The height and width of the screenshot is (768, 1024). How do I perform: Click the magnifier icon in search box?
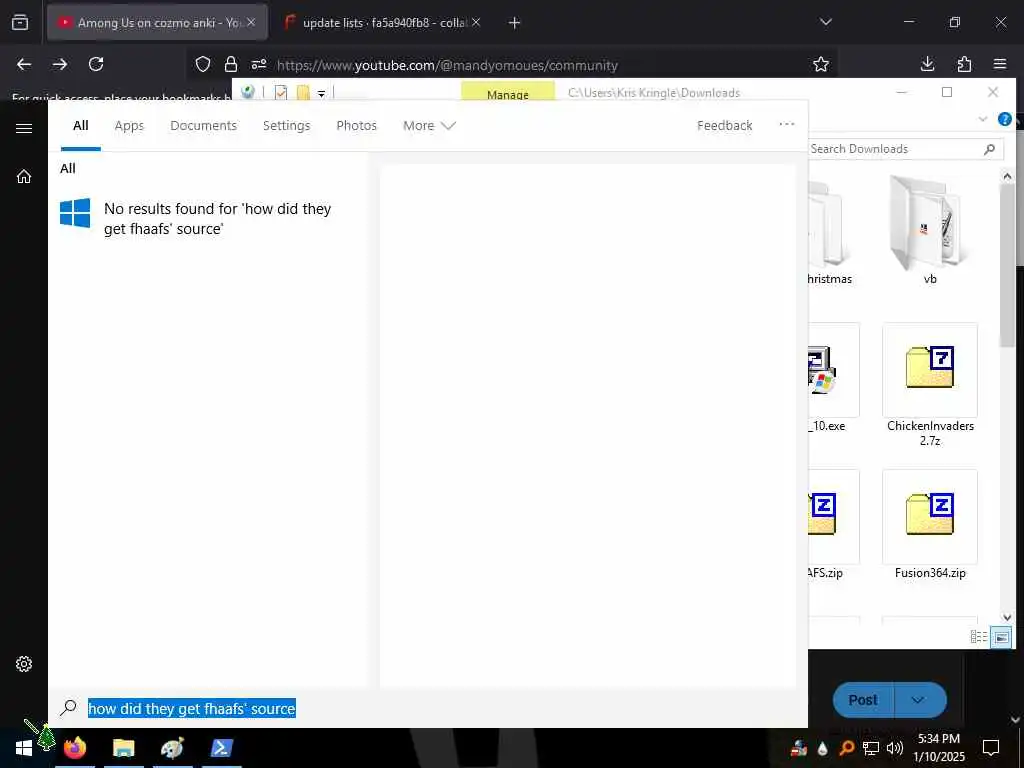pos(68,708)
